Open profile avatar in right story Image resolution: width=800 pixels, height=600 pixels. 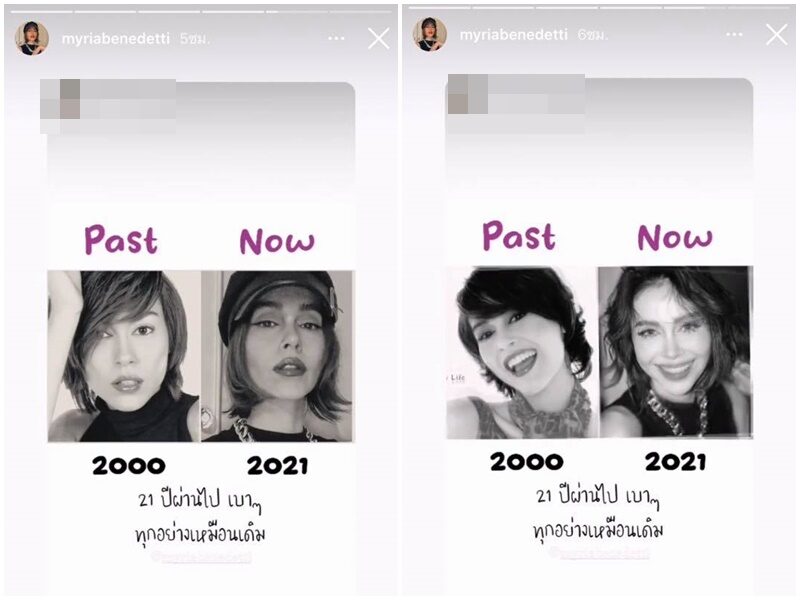[430, 35]
